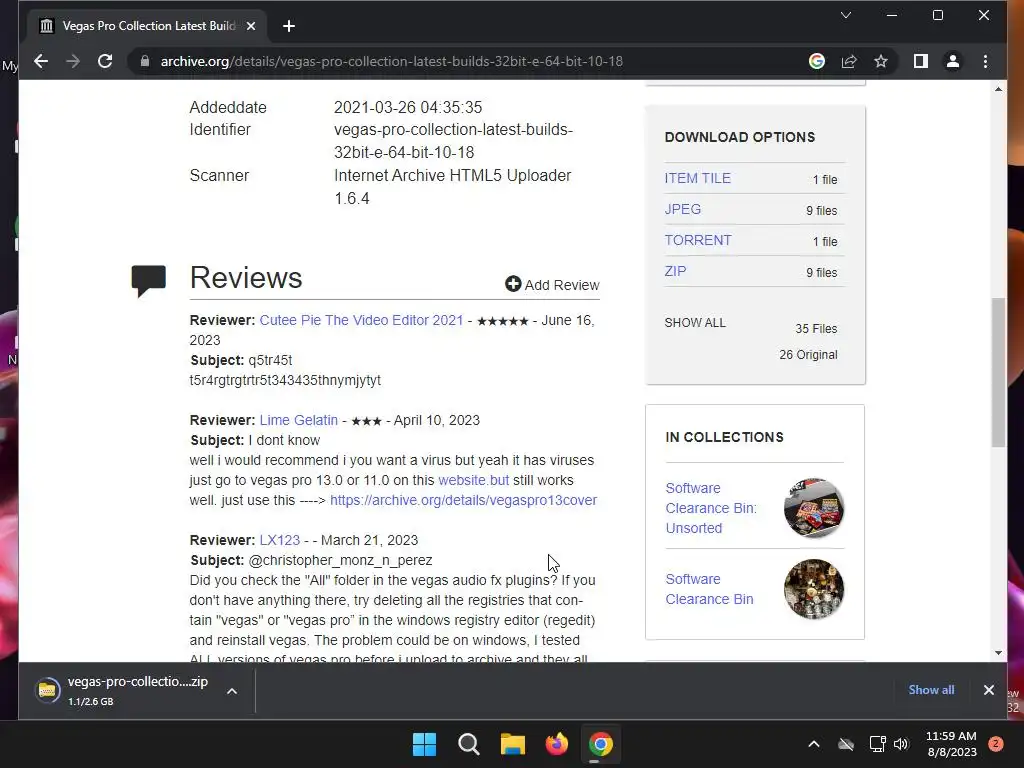Click the forward navigation arrow

pyautogui.click(x=73, y=61)
